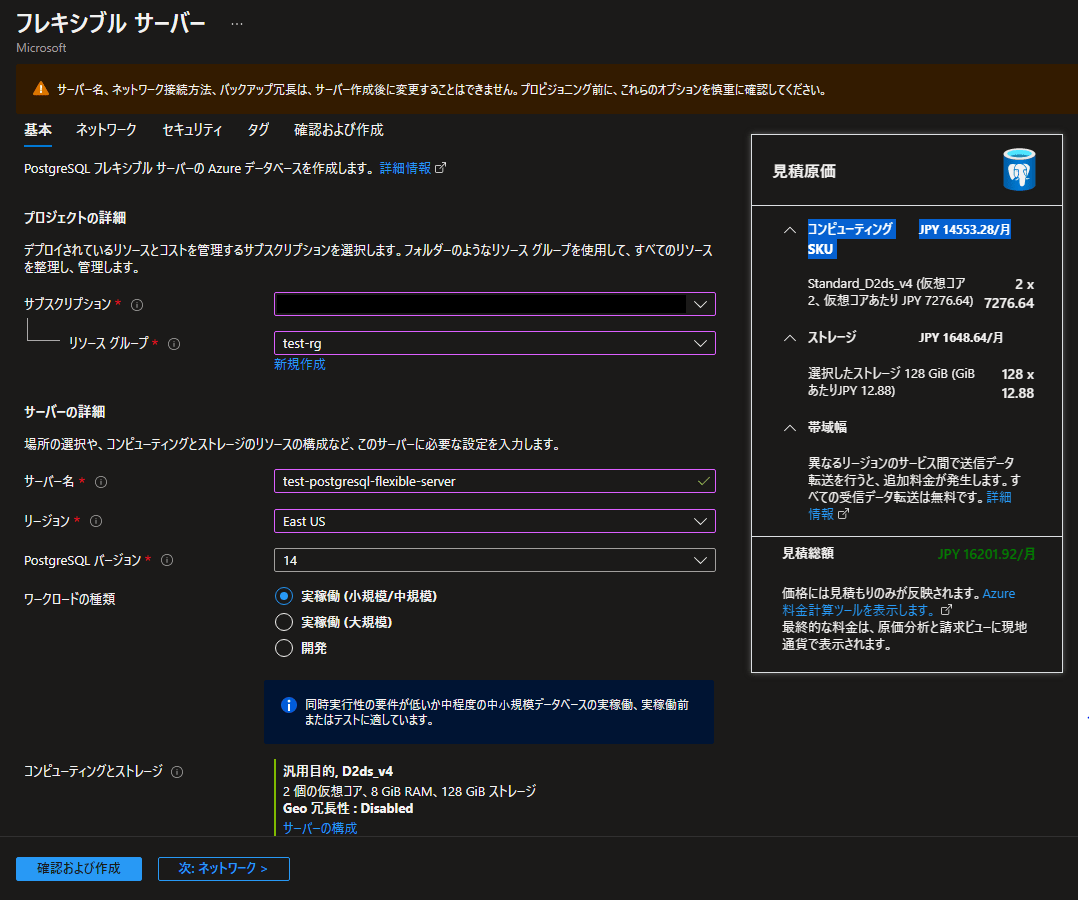Screen dimensions: 1089x900
Task: Click the warning triangle icon in banner
Action: click(x=40, y=89)
